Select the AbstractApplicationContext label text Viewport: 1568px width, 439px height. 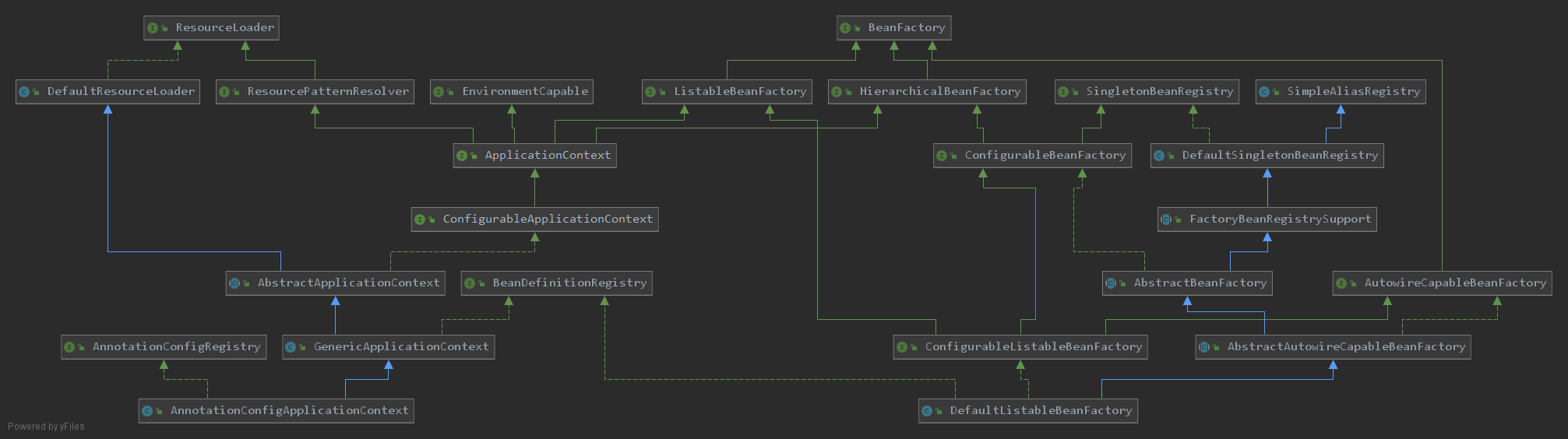tap(348, 283)
